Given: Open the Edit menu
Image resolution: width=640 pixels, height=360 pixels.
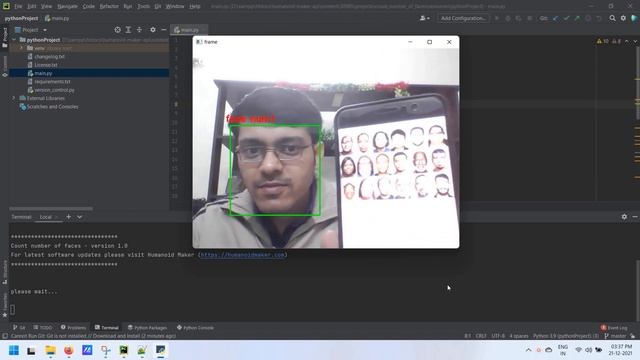Looking at the screenshot, I should click(32, 6).
